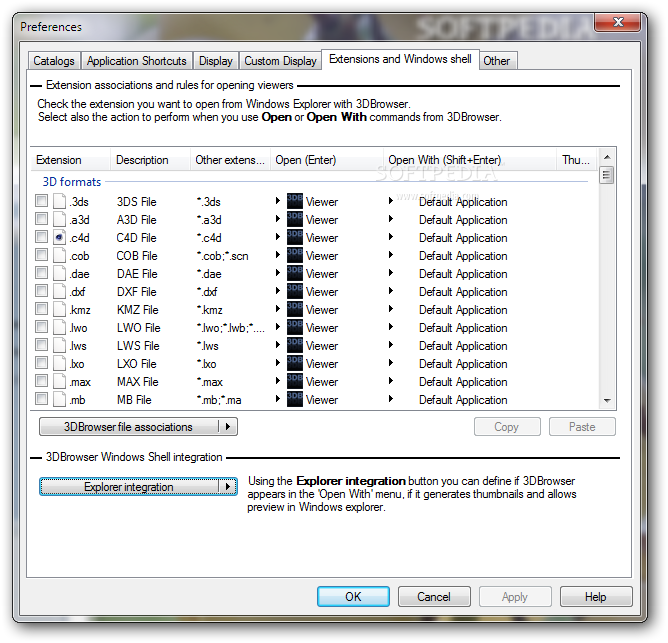Open the Open With arrow for .3ds
This screenshot has width=668, height=643.
(x=391, y=200)
